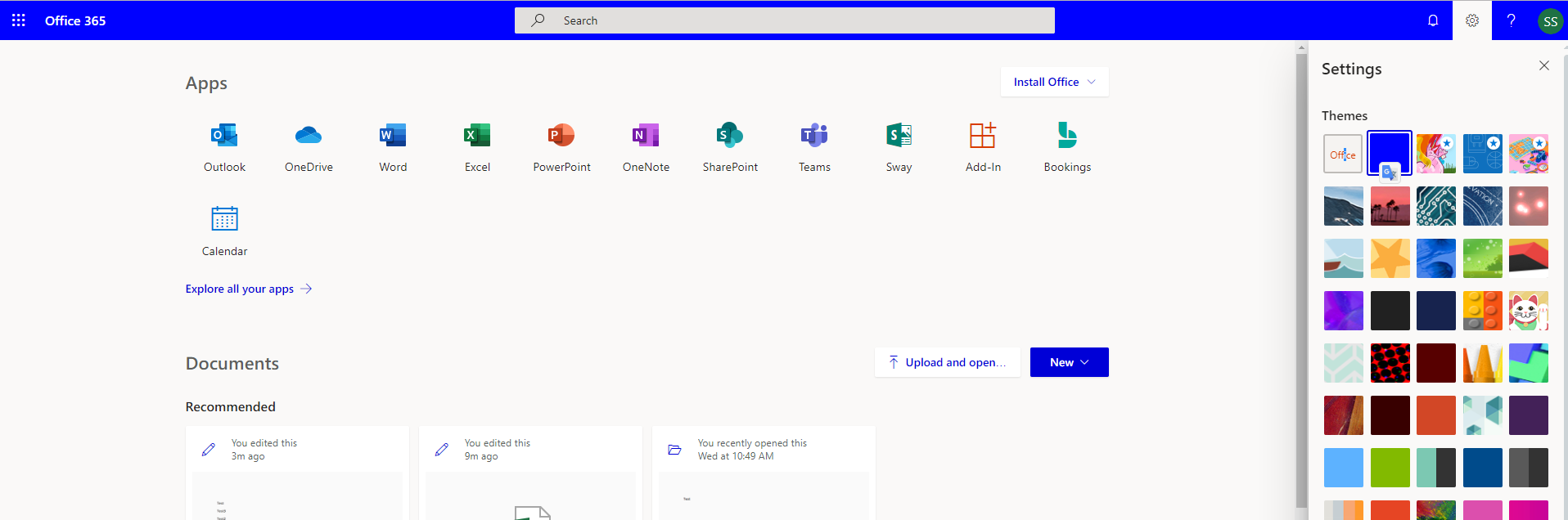Image resolution: width=1568 pixels, height=520 pixels.
Task: Expand the New document dropdown
Action: (x=1069, y=362)
